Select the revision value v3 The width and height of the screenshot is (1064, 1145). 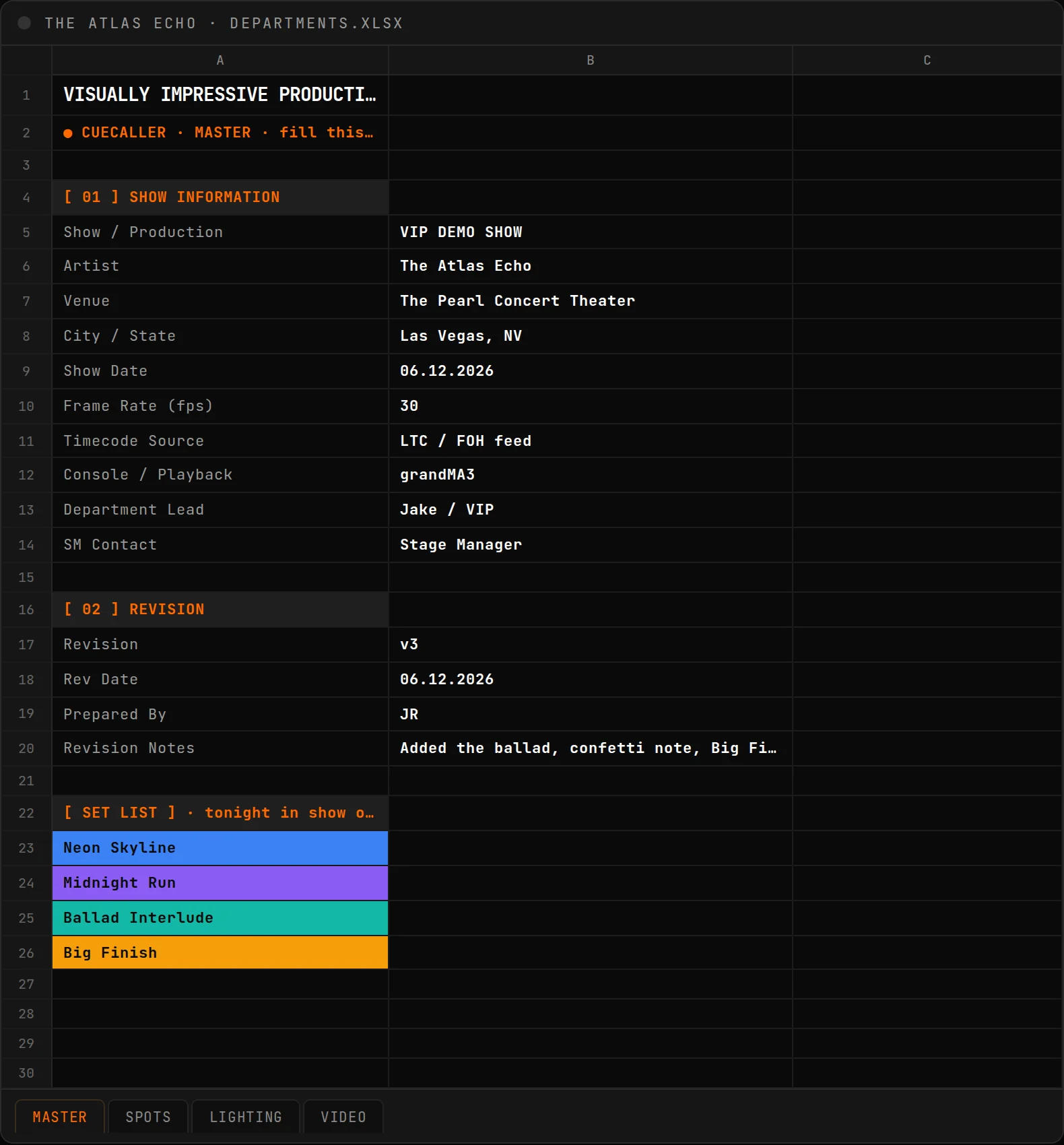click(x=591, y=645)
